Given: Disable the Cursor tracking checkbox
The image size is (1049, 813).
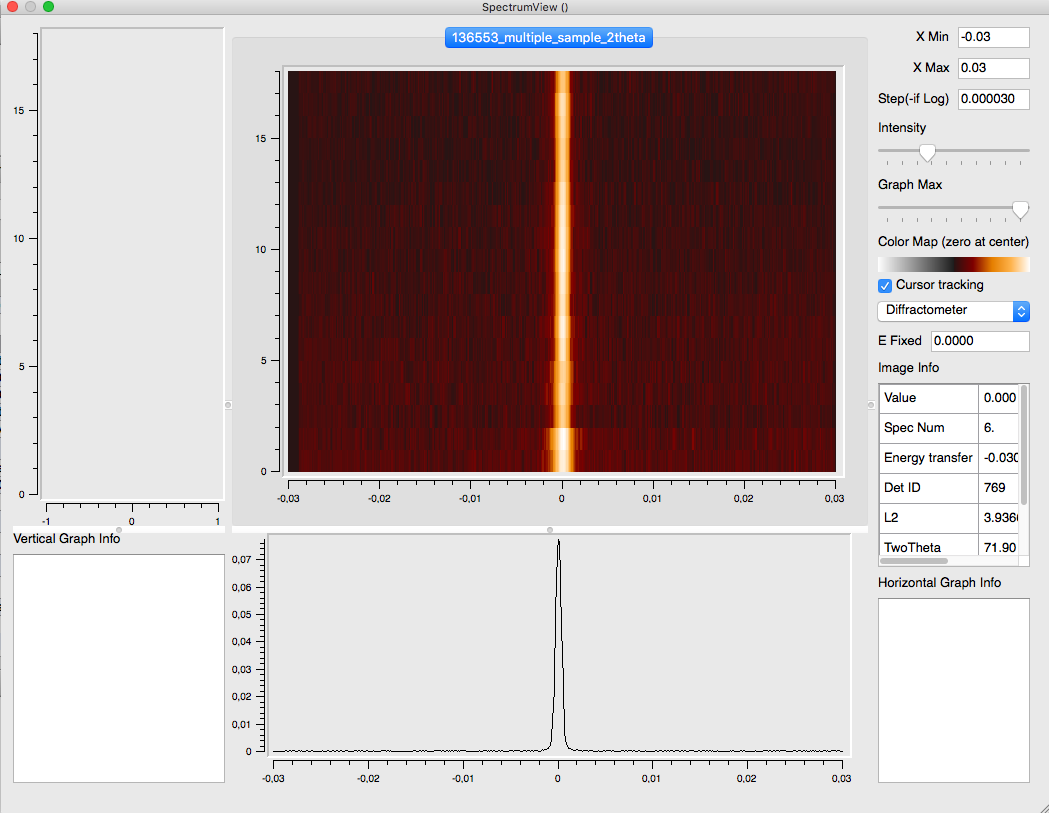Looking at the screenshot, I should [884, 285].
